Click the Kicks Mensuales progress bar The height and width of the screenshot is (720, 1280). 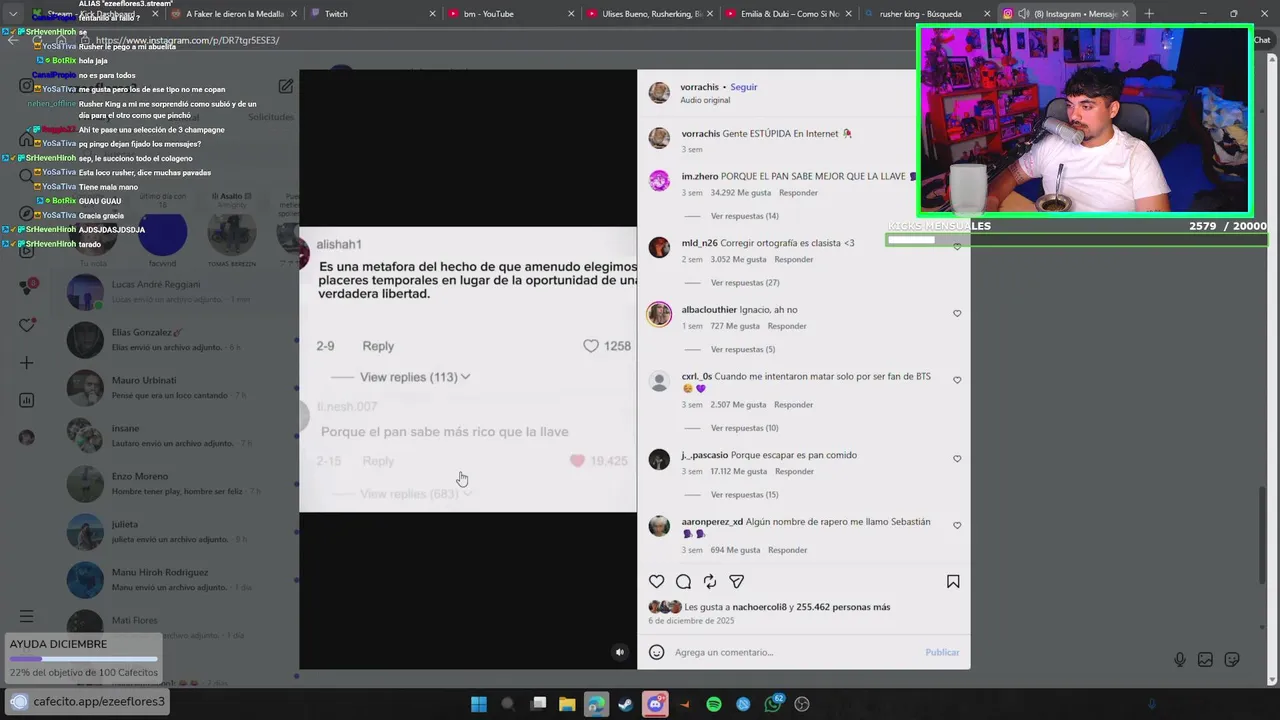click(1076, 240)
